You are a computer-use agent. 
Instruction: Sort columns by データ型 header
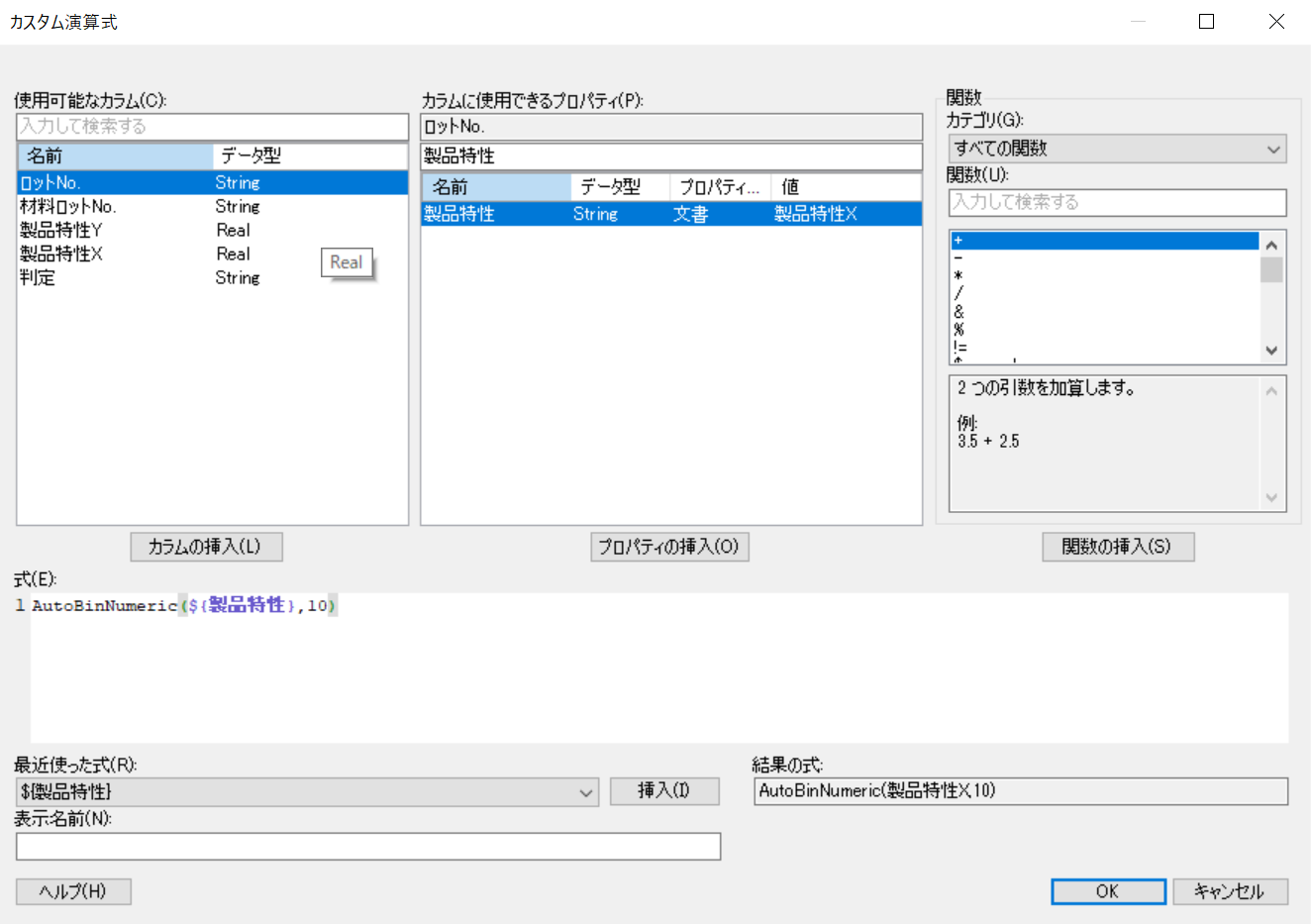click(310, 156)
